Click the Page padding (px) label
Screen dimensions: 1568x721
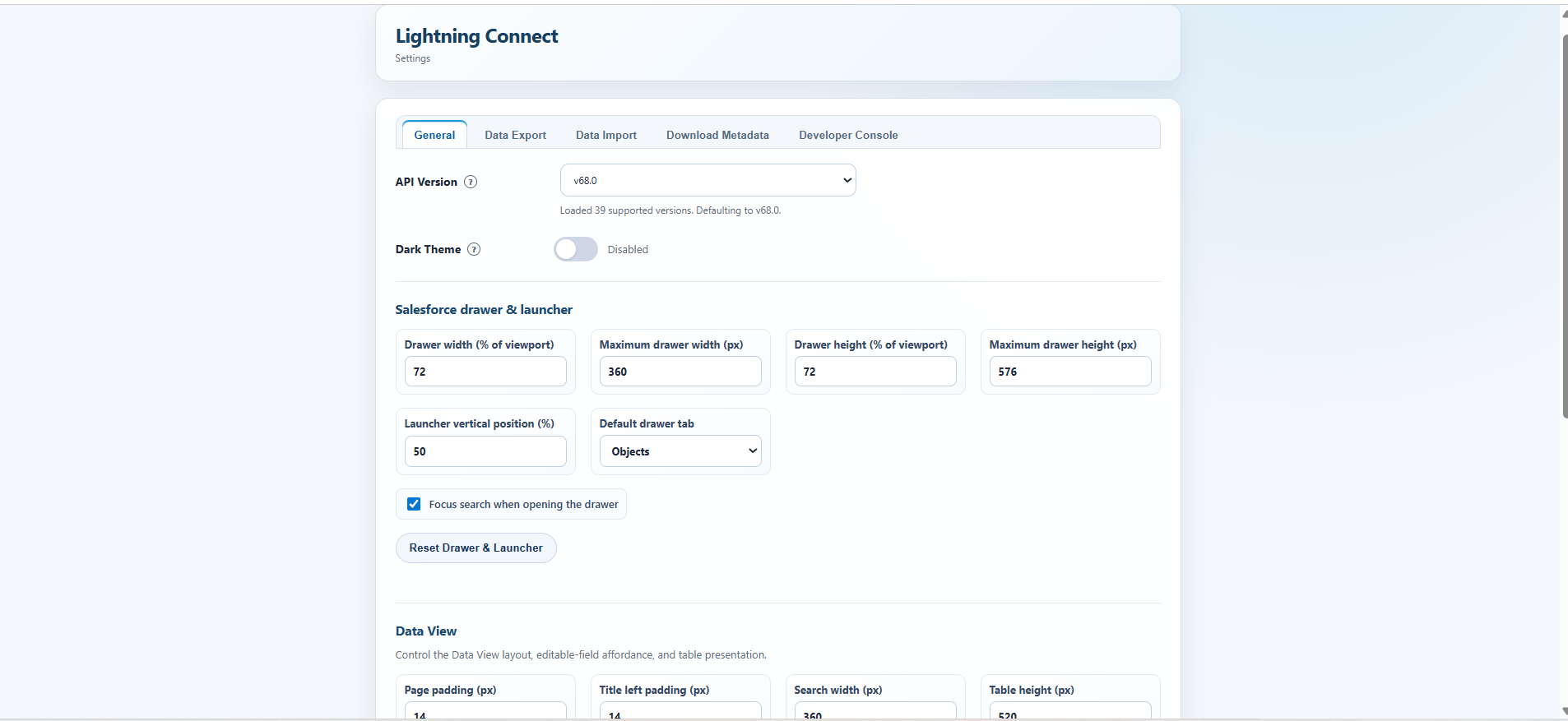click(x=451, y=690)
